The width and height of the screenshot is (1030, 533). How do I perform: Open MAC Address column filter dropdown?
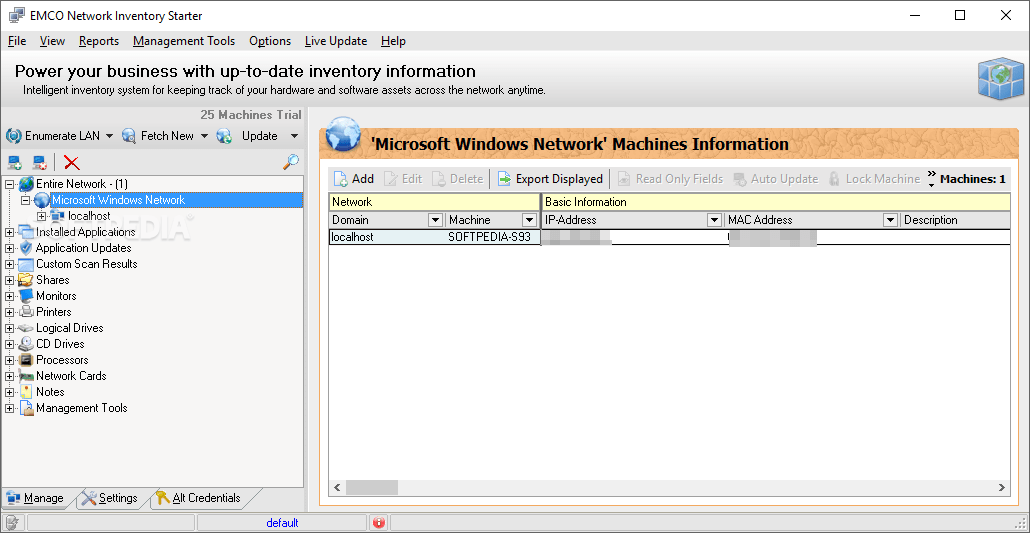click(891, 220)
